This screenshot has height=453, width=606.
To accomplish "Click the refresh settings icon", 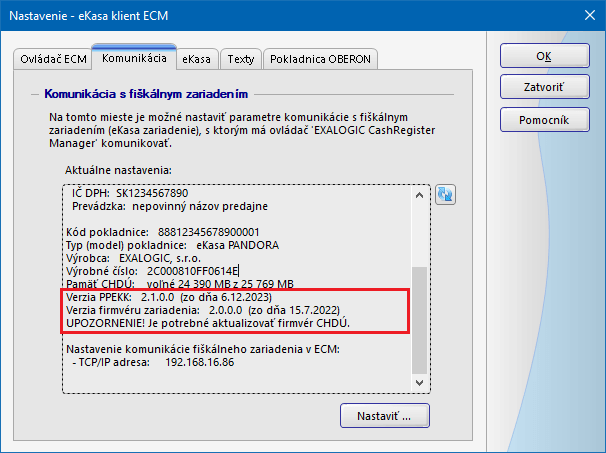I will (x=445, y=194).
